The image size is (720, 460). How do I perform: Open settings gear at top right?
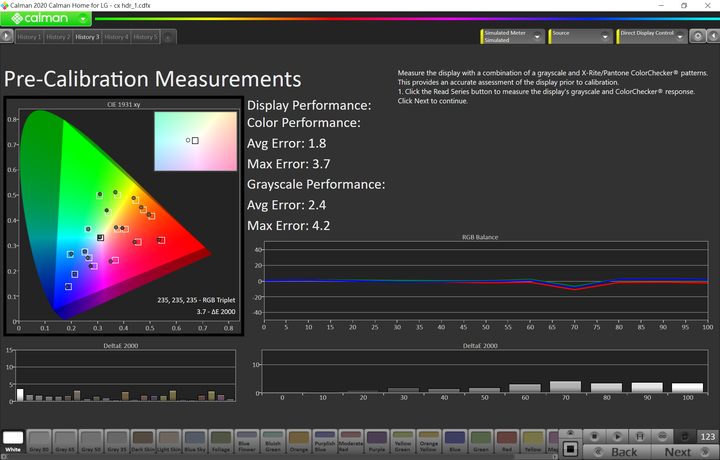point(698,36)
